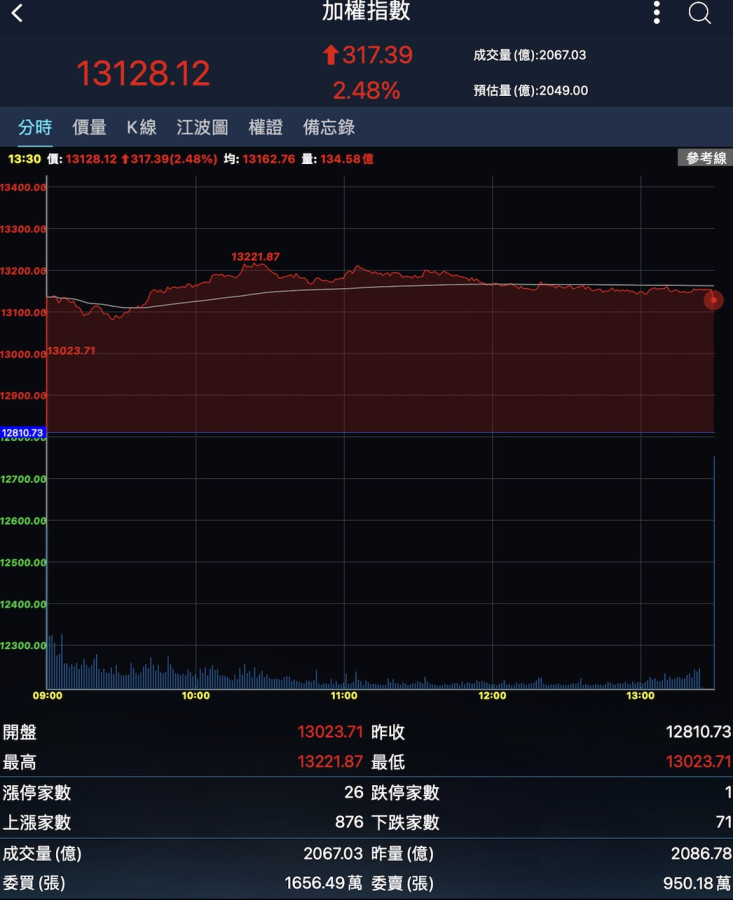Tap the 11:00 time axis label
The width and height of the screenshot is (733, 900).
pyautogui.click(x=344, y=696)
